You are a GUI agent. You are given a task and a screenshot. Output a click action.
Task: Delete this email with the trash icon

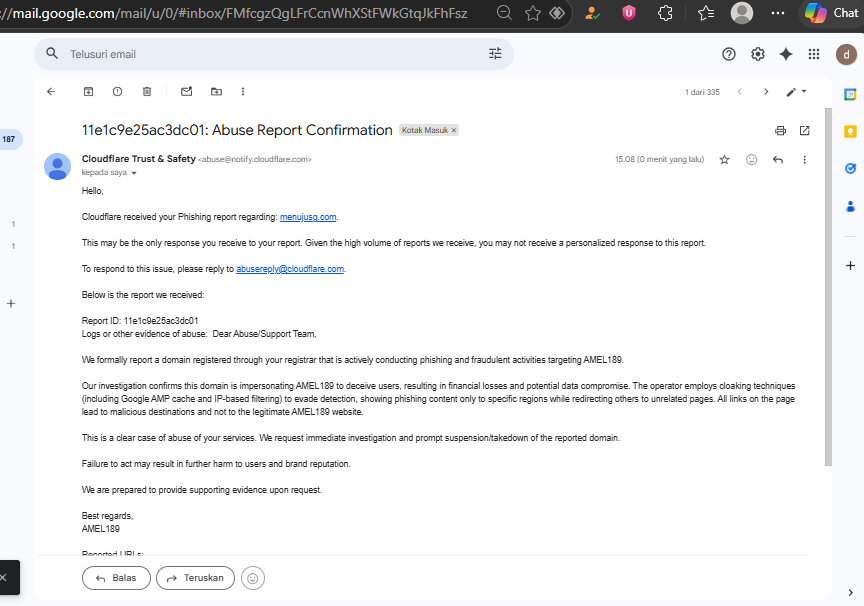coord(147,91)
